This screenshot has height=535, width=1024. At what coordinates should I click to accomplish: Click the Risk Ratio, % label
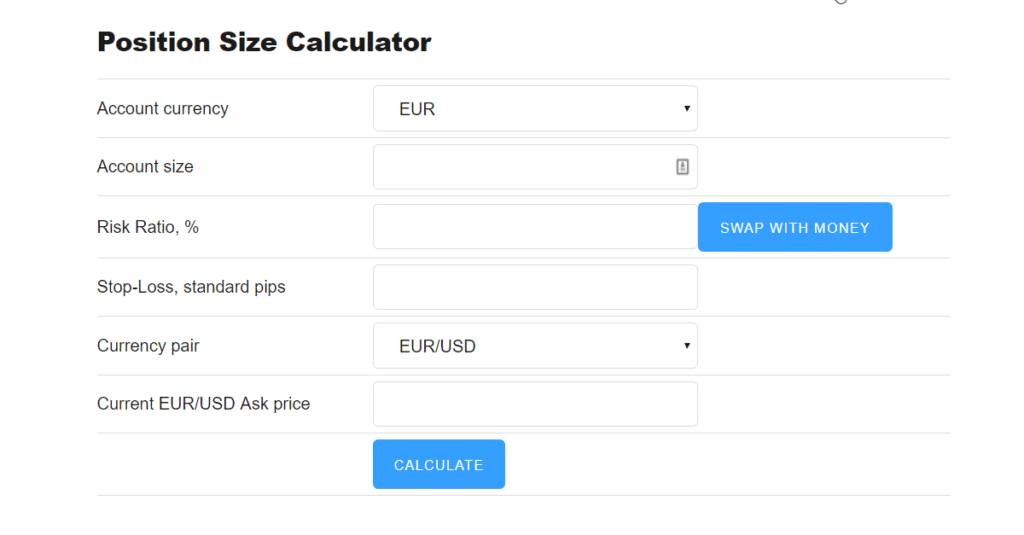pyautogui.click(x=147, y=227)
